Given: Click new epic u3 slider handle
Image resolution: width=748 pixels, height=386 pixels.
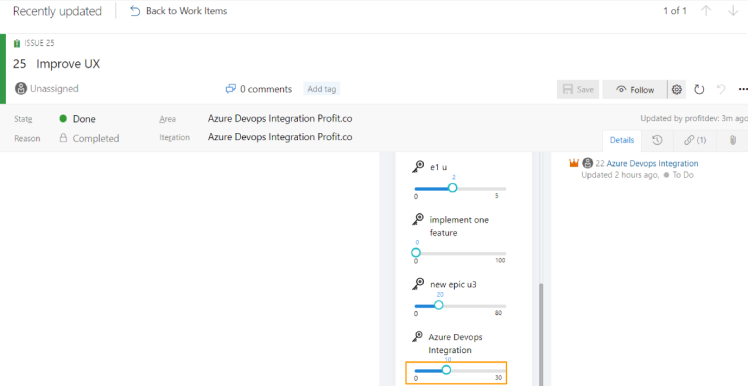Looking at the screenshot, I should (x=438, y=305).
